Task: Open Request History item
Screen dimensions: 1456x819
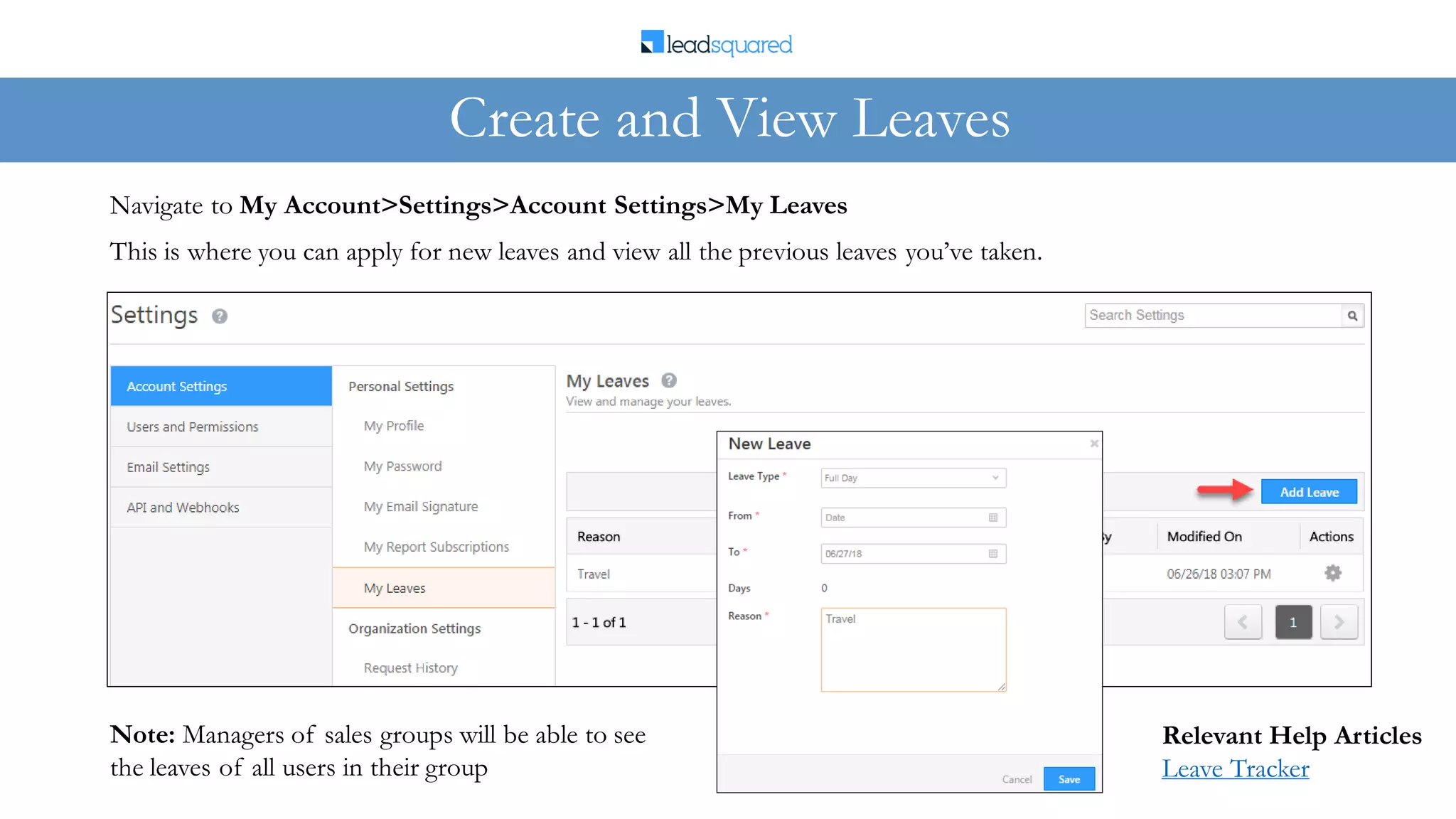Action: click(x=410, y=668)
